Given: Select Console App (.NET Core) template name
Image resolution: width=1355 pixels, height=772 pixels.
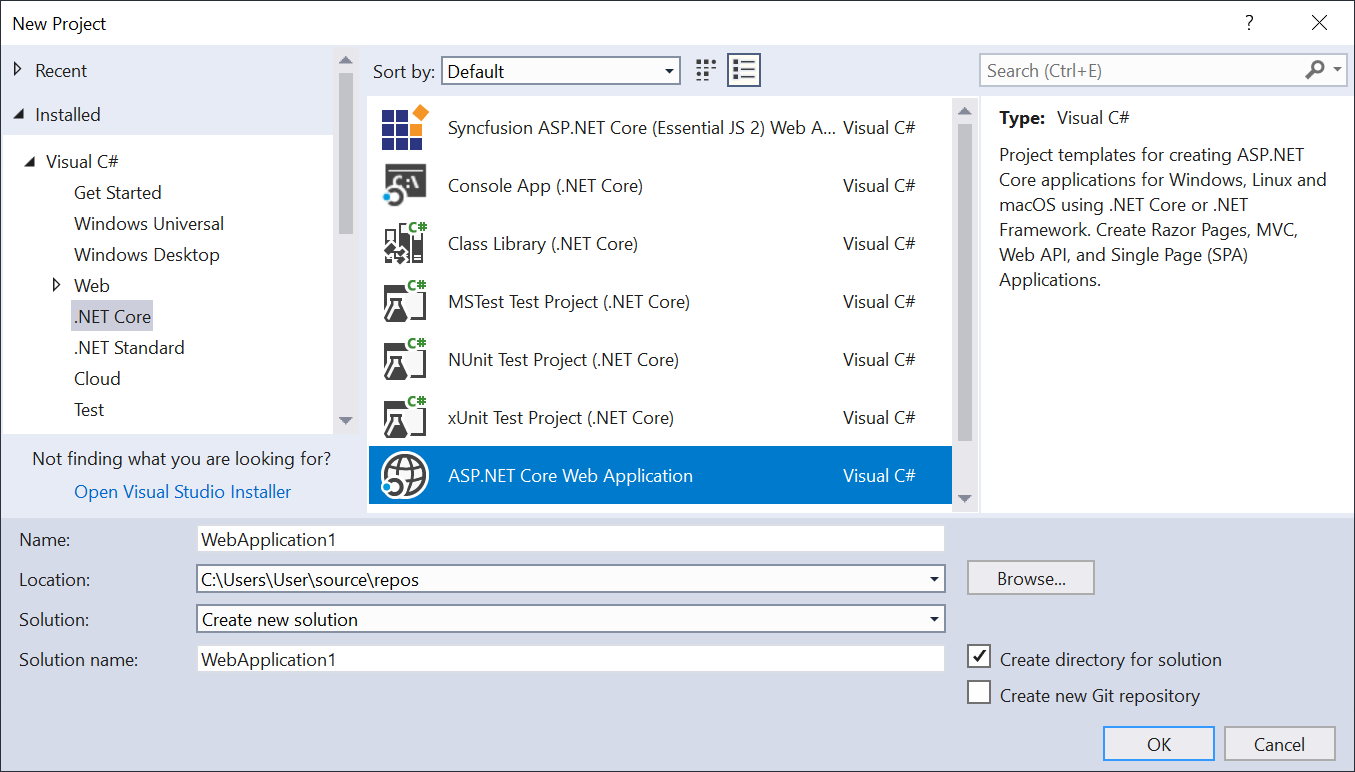Looking at the screenshot, I should 545,186.
